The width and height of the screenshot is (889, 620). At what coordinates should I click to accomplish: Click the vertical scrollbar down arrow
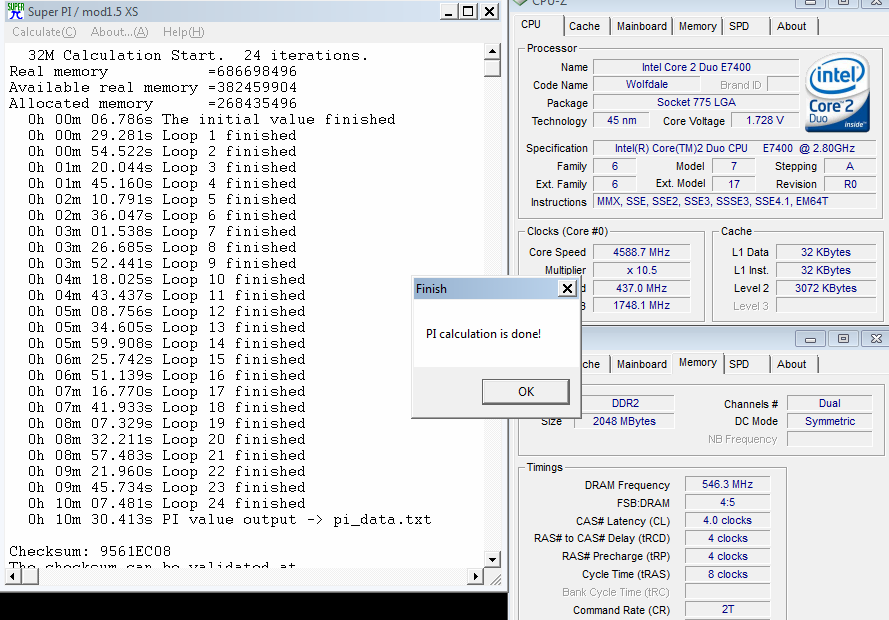pyautogui.click(x=492, y=559)
